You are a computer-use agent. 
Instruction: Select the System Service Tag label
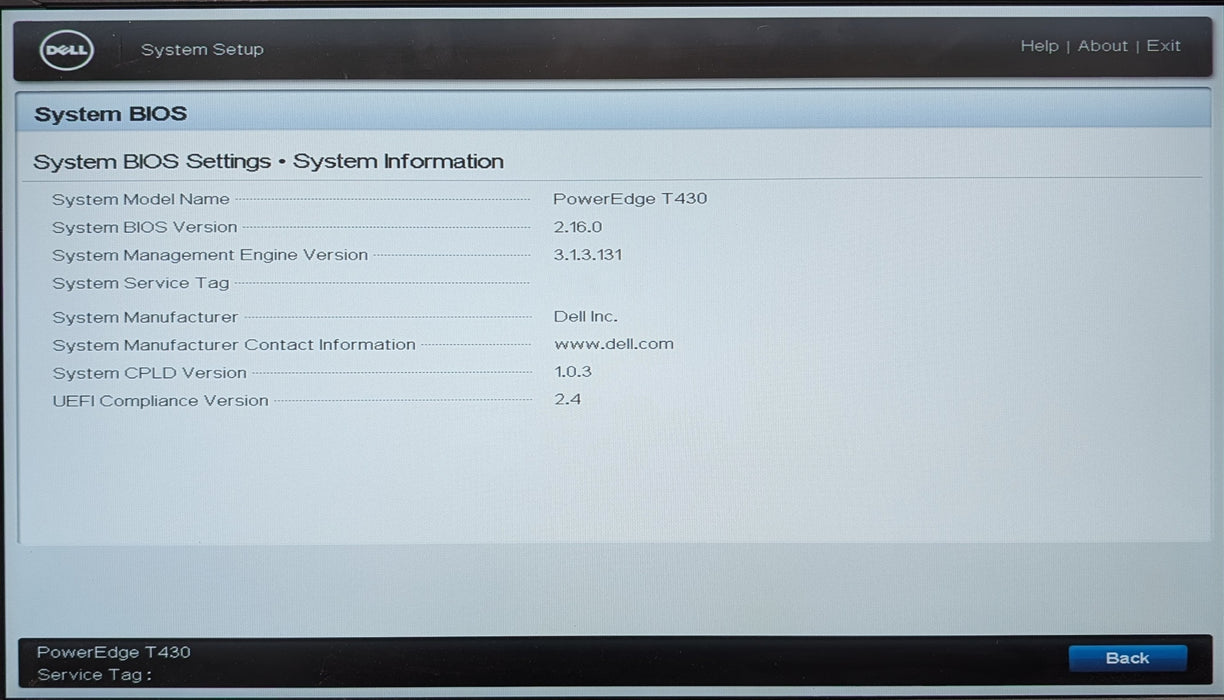click(141, 283)
